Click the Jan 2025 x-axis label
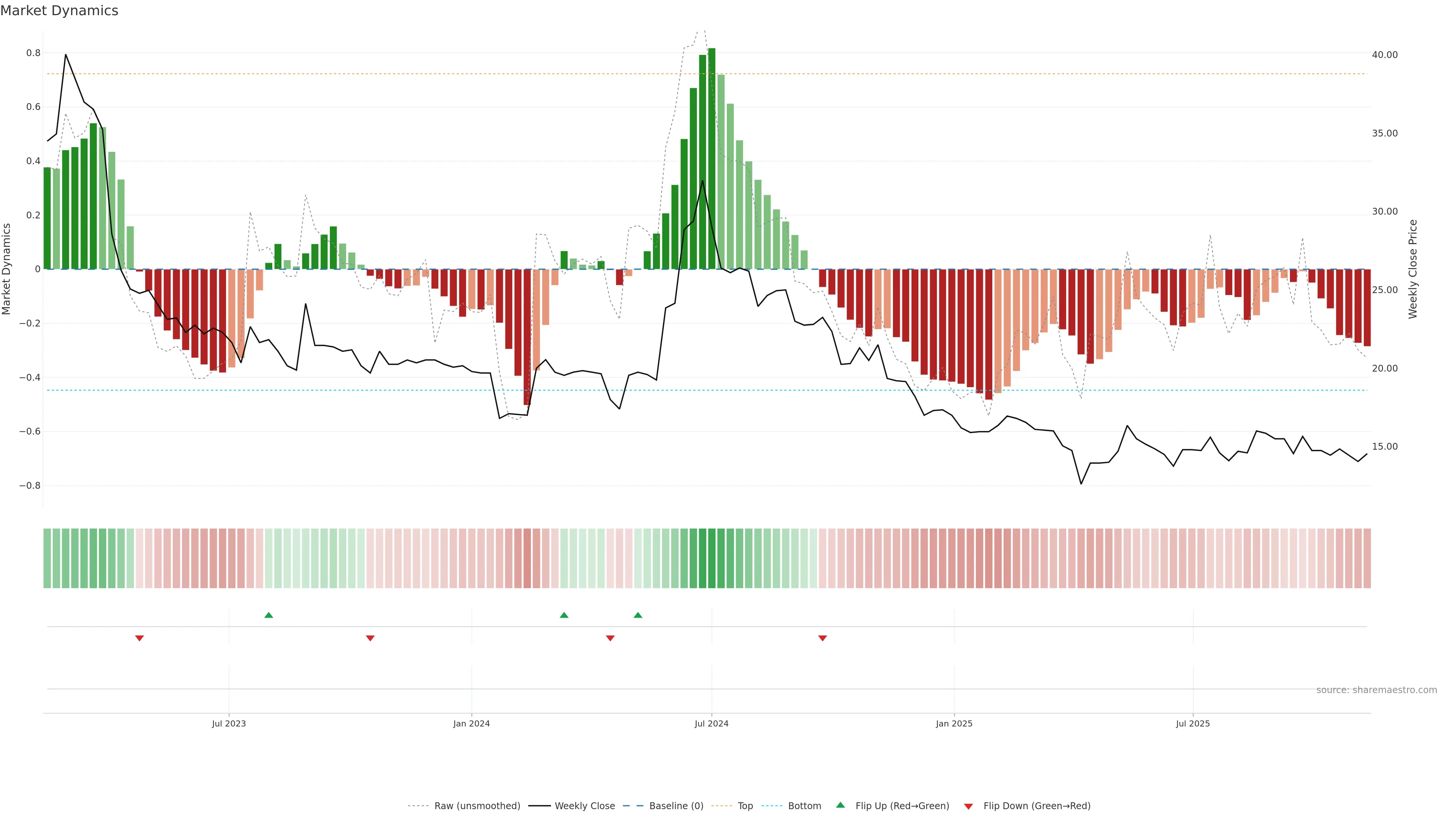The width and height of the screenshot is (1456, 819). pyautogui.click(x=954, y=723)
